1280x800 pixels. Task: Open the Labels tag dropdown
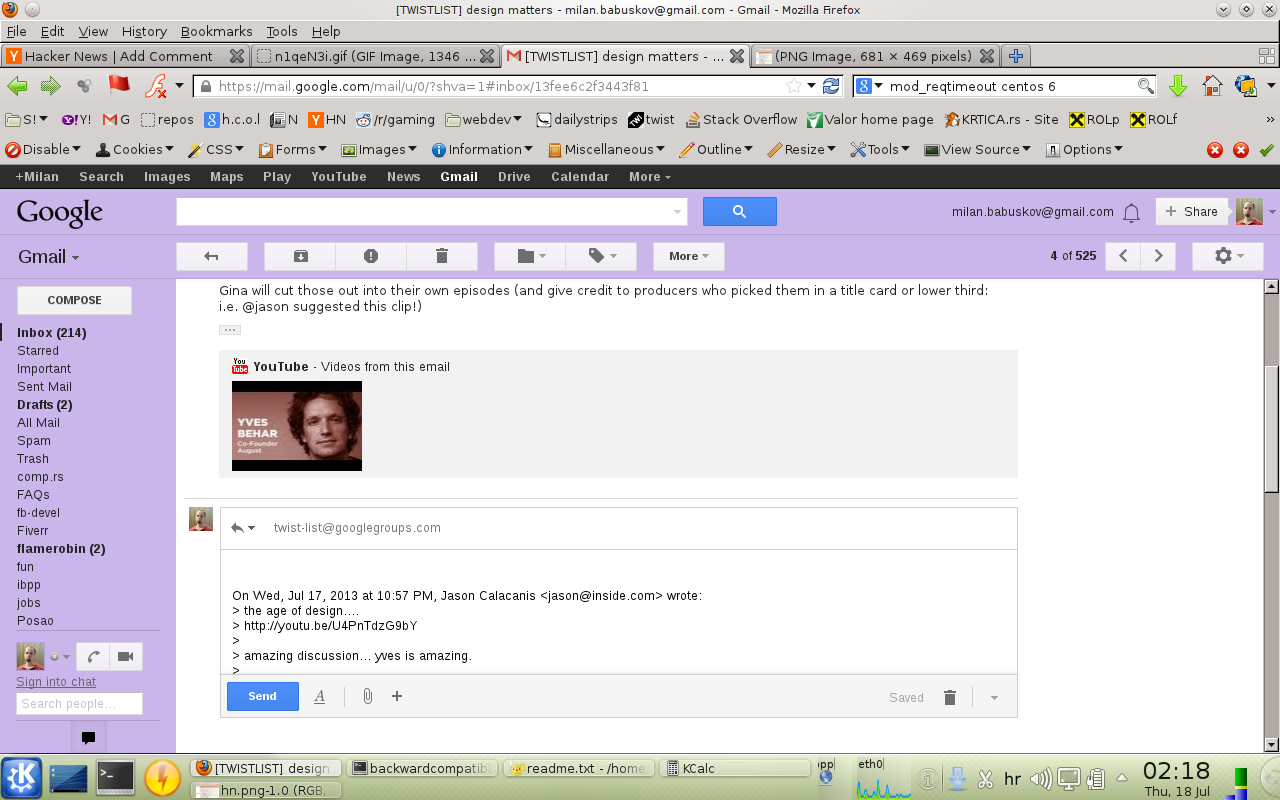click(x=602, y=256)
